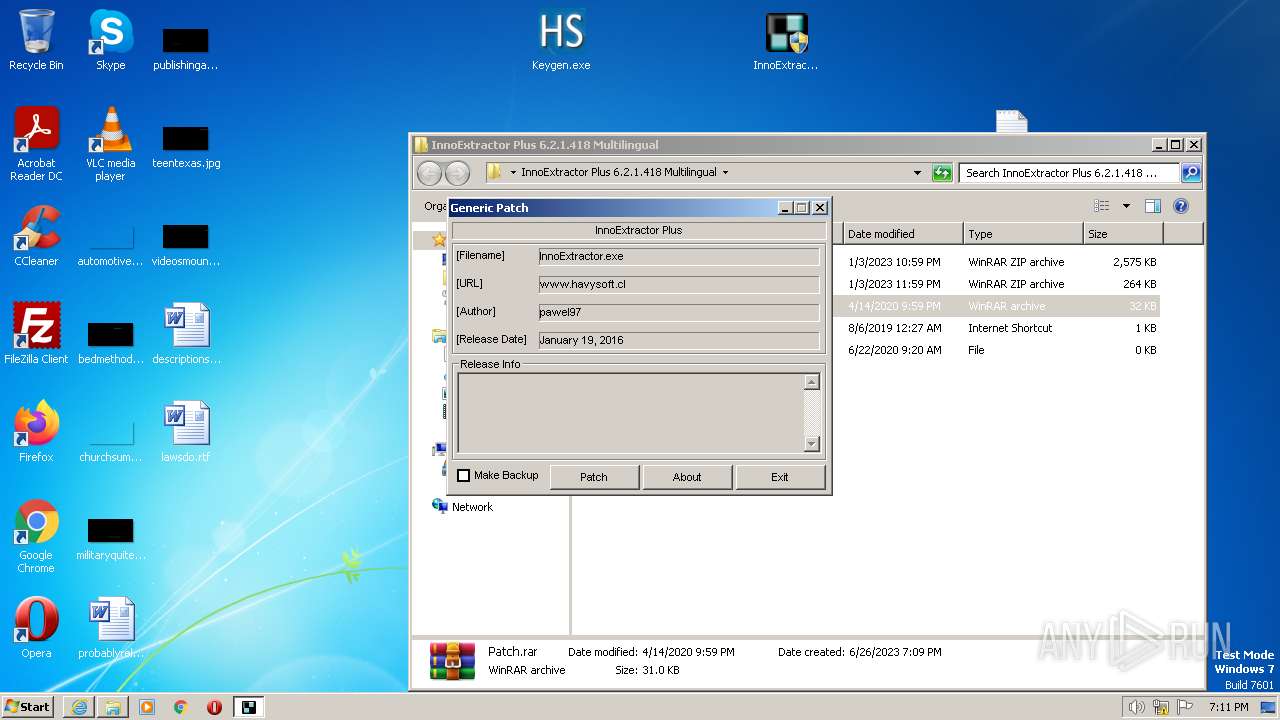Click the Explorer search input box
The height and width of the screenshot is (720, 1280).
[x=1069, y=173]
